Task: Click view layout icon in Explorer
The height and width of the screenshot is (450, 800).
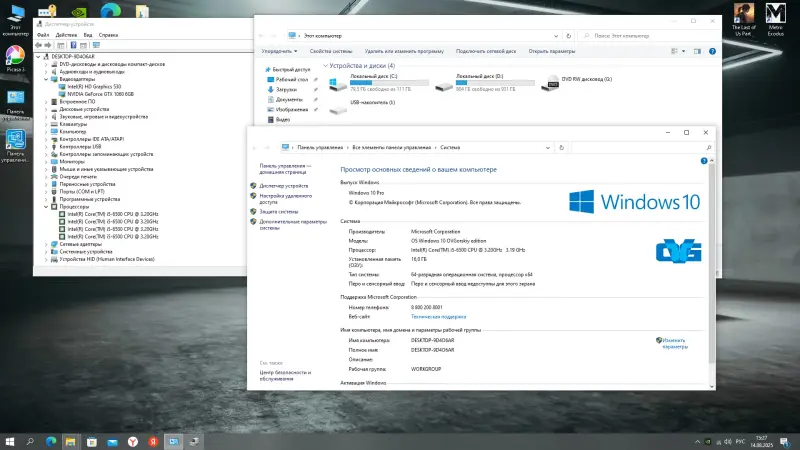Action: pos(674,51)
